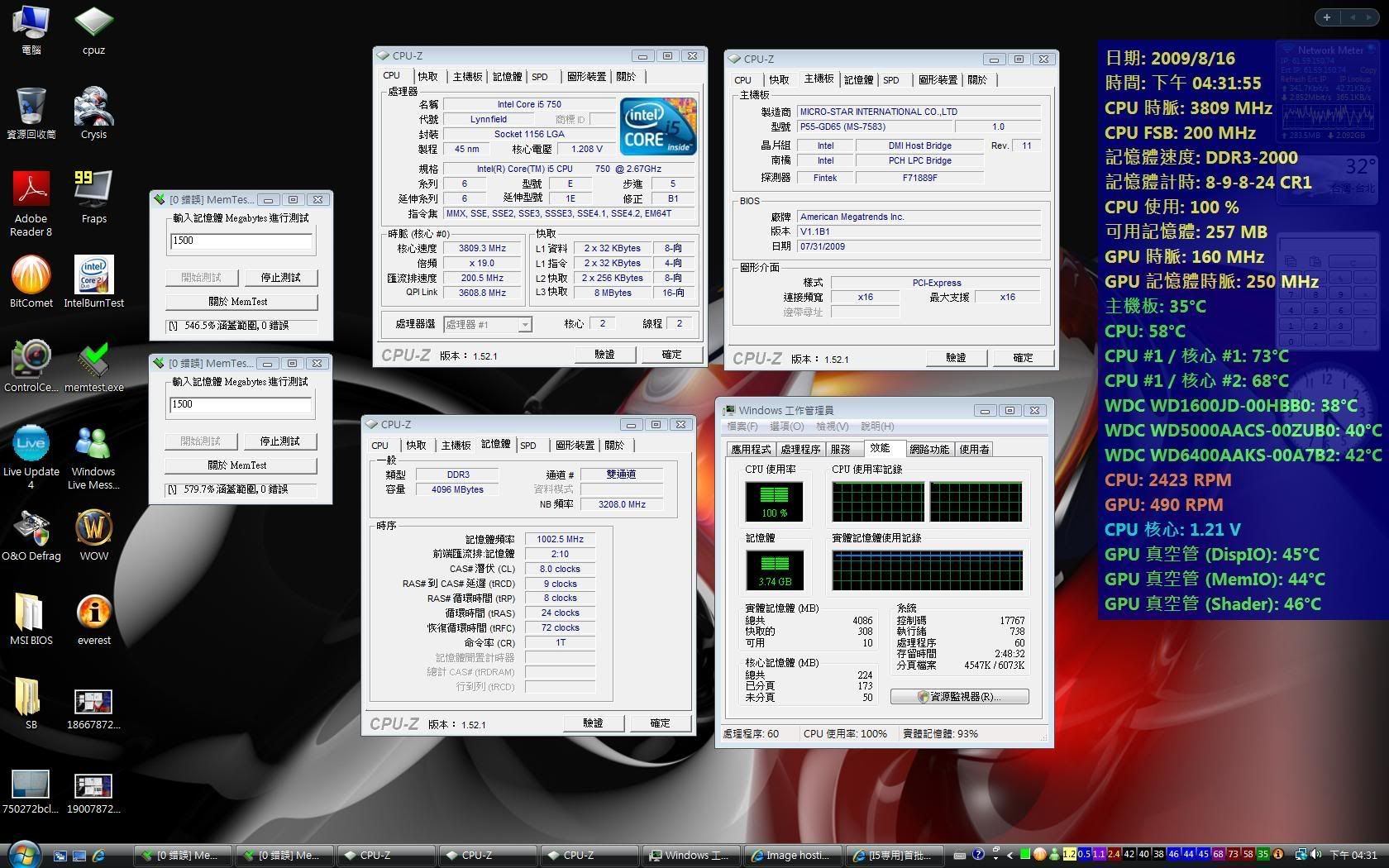Click the megabytes input in the upper MemTest window
The height and width of the screenshot is (868, 1389).
point(241,241)
